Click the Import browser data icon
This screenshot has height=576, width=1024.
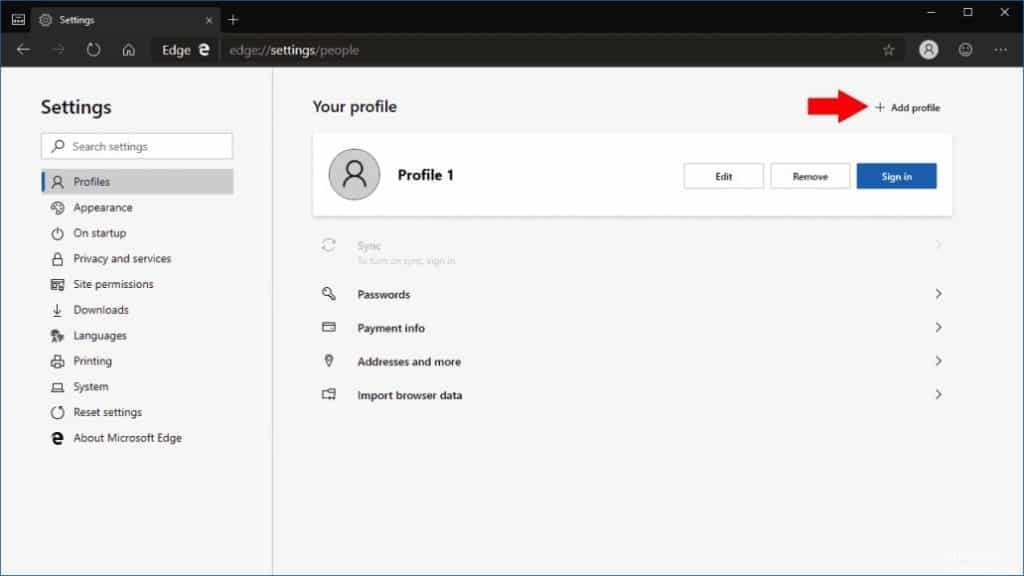328,395
